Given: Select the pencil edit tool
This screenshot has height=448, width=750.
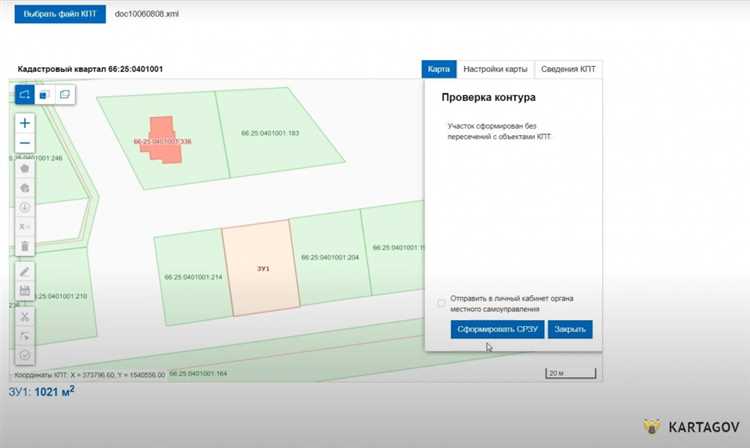Looking at the screenshot, I should click(25, 271).
